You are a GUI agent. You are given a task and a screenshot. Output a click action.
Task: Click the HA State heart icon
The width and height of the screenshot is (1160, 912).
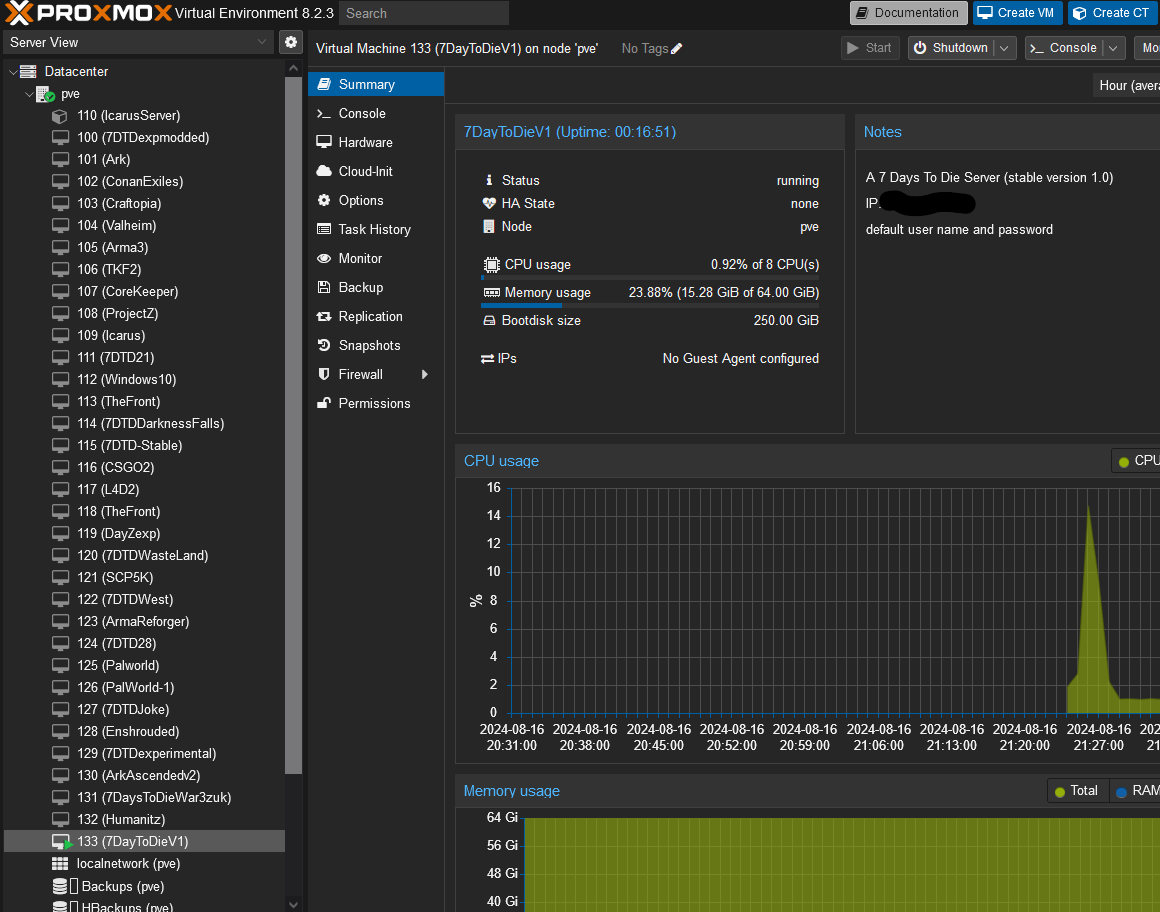tap(489, 203)
